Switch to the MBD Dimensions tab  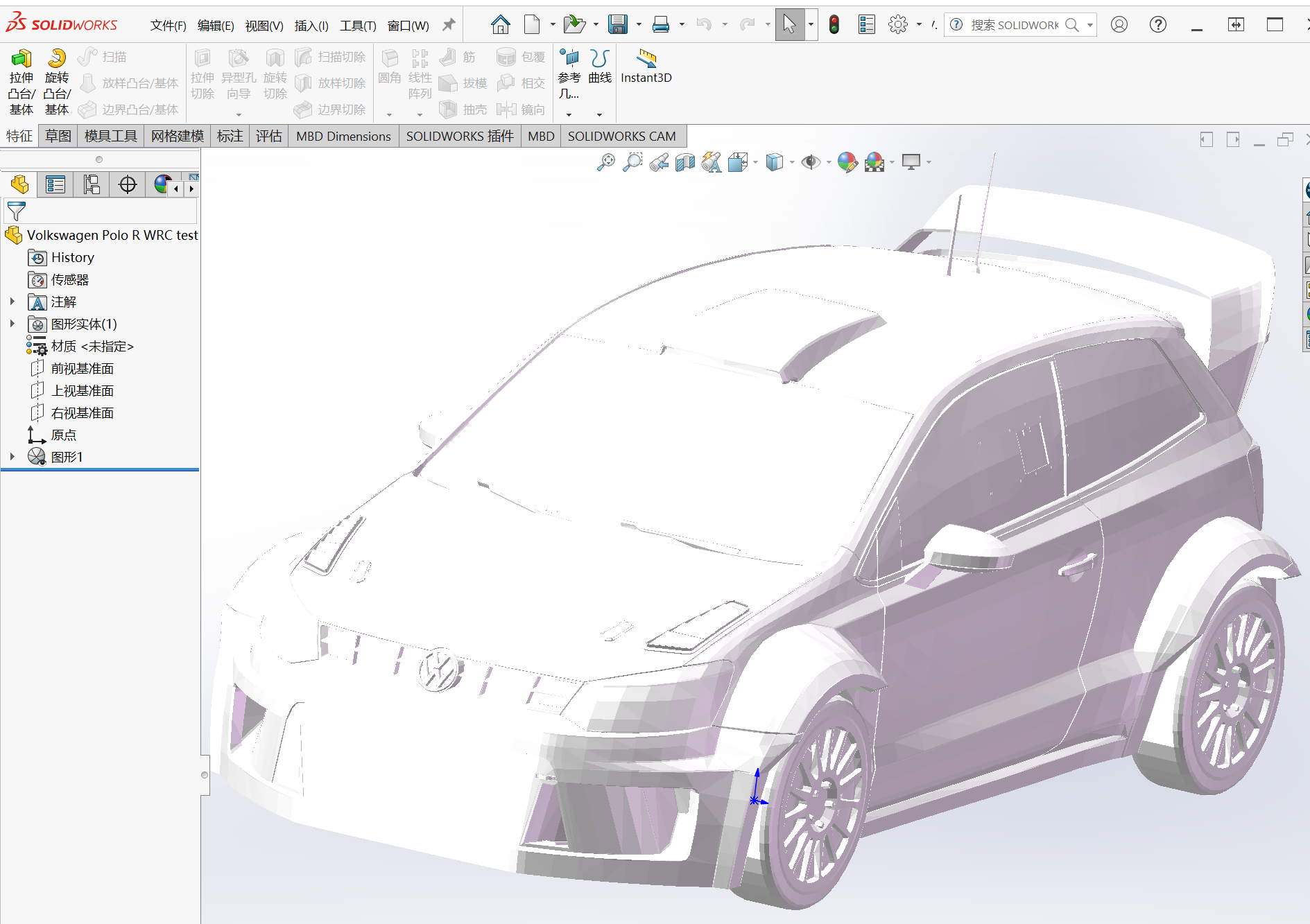(343, 136)
